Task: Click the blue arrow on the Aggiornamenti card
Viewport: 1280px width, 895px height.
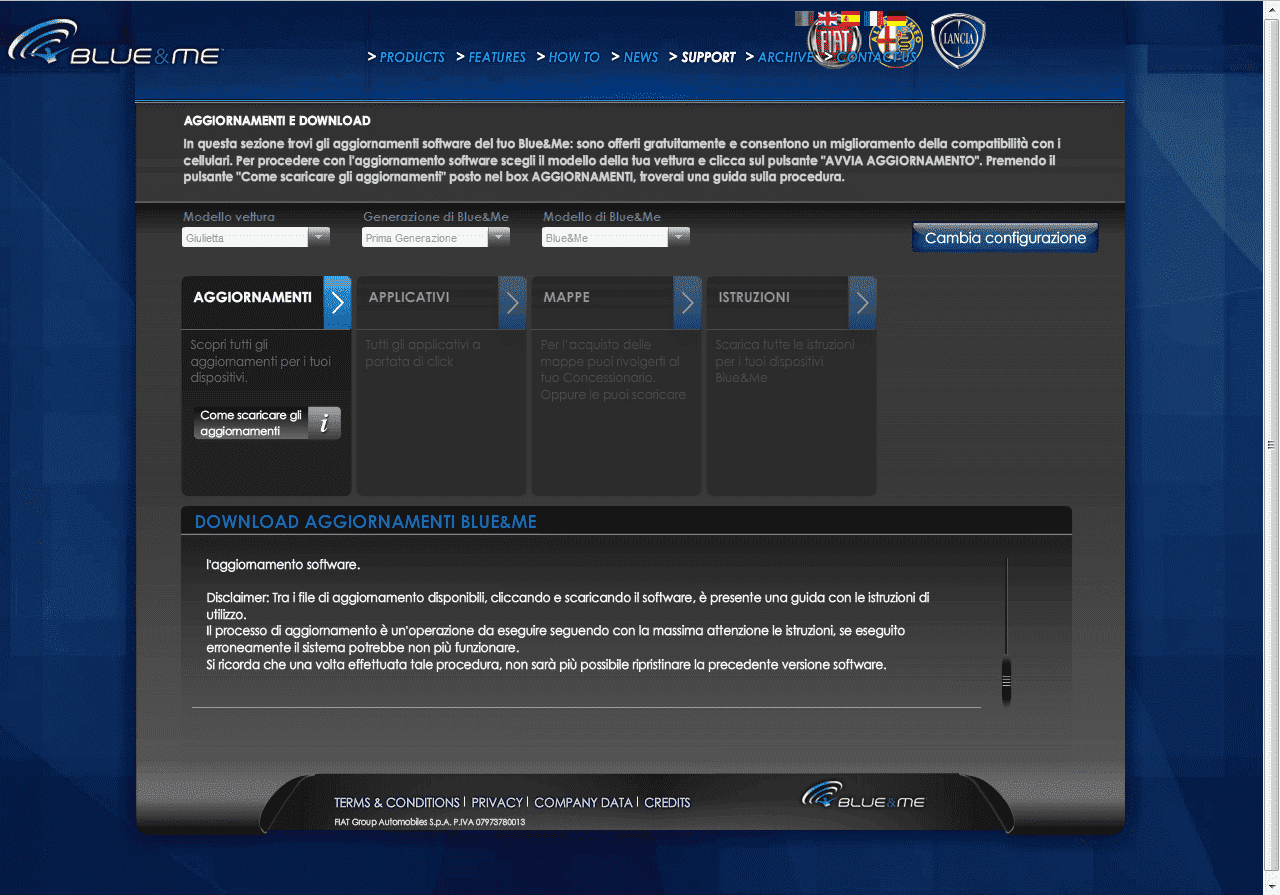Action: coord(337,302)
